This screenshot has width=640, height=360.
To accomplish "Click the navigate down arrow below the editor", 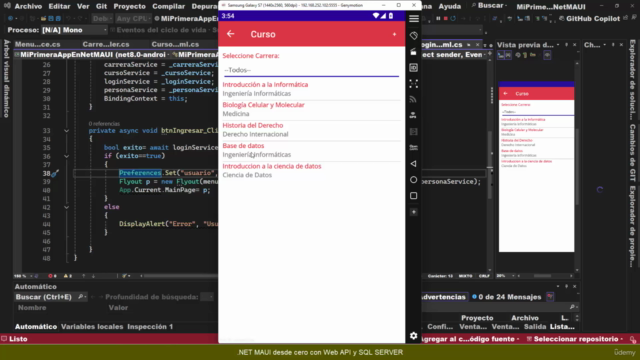I will tap(93, 276).
